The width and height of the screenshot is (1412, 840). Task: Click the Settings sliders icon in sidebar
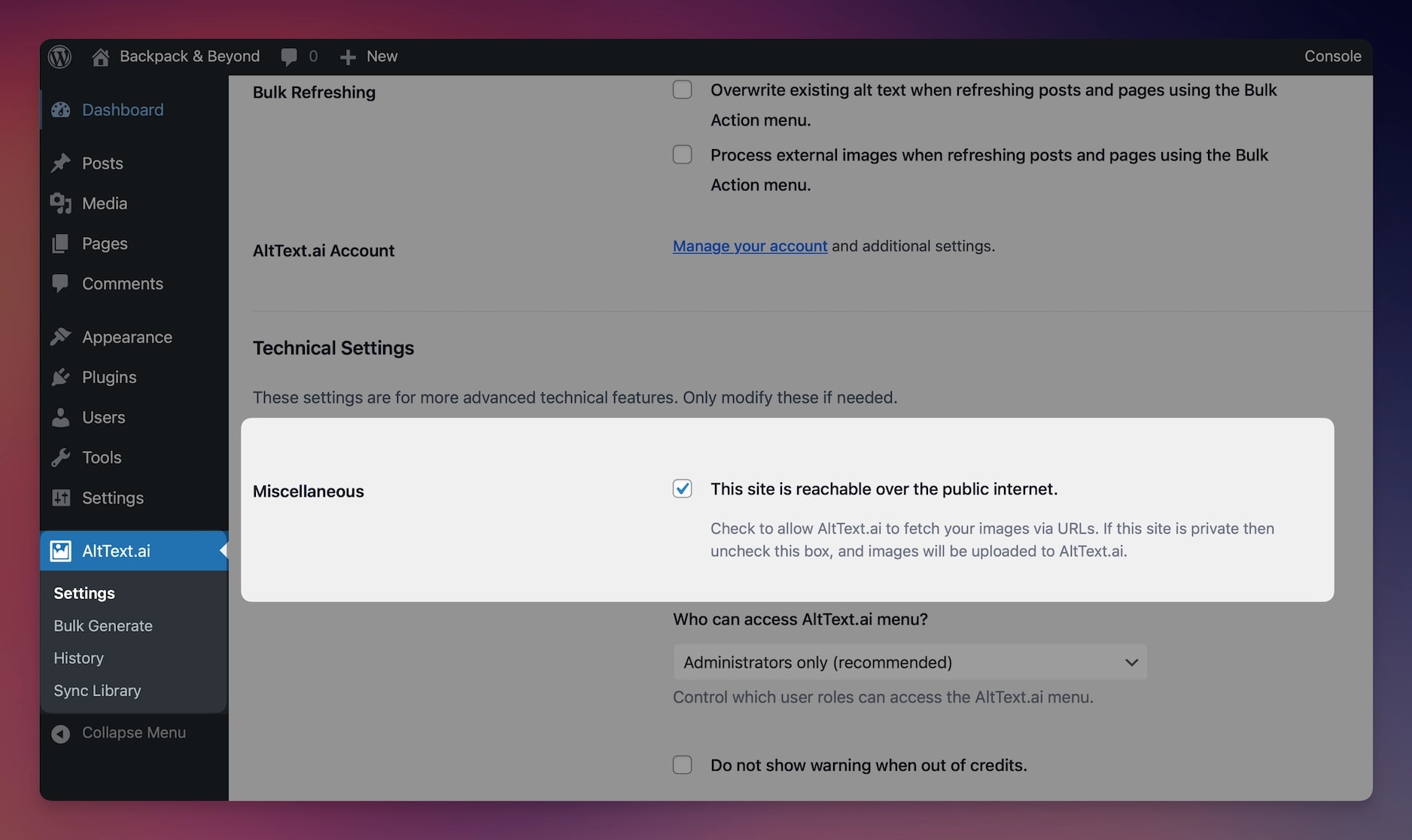(x=61, y=498)
